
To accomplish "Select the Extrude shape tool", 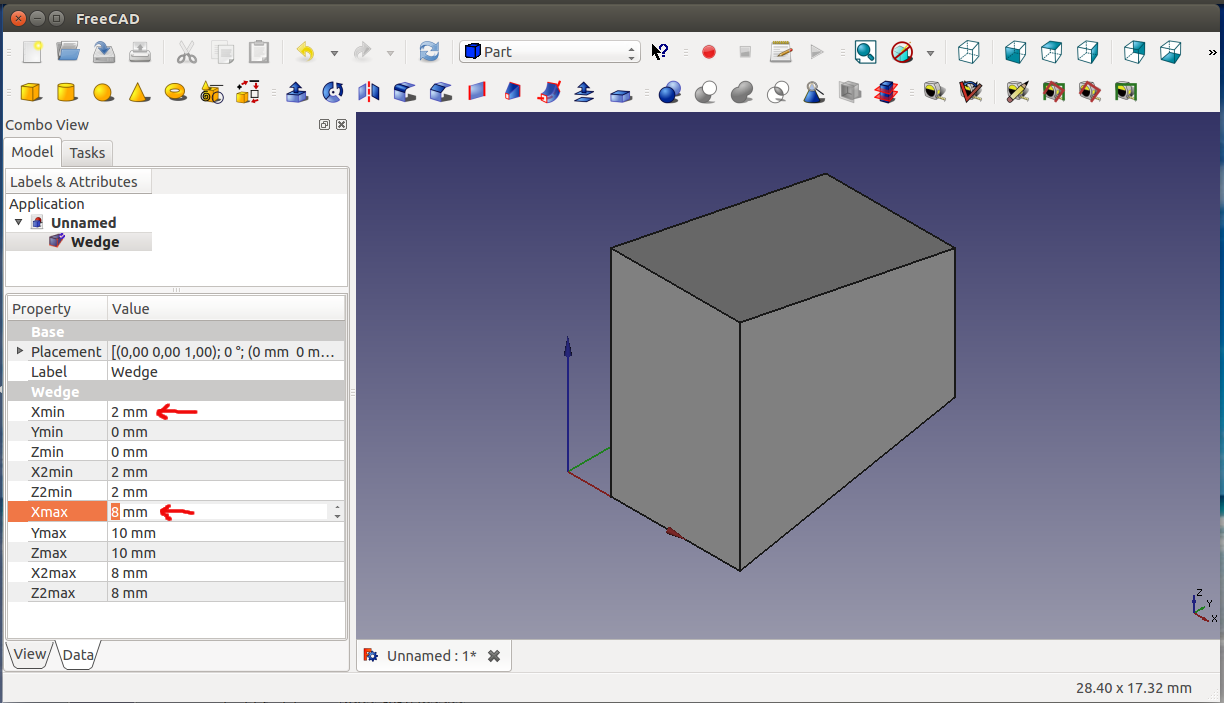I will click(296, 93).
